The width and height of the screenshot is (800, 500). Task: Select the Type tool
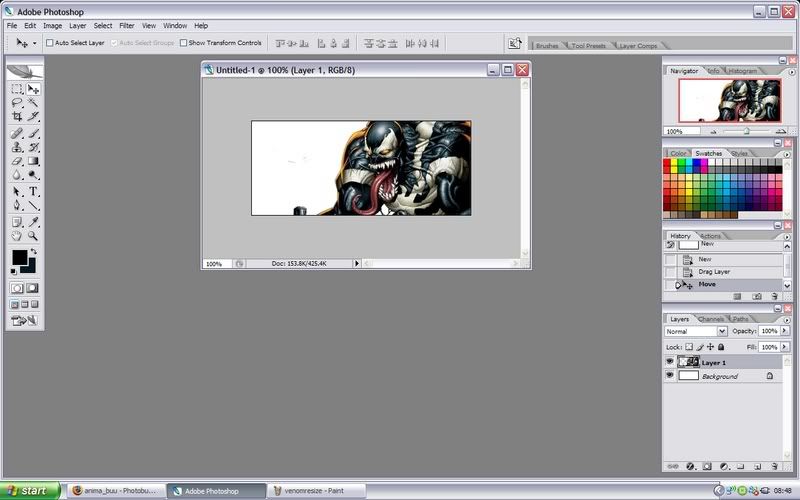(x=33, y=192)
